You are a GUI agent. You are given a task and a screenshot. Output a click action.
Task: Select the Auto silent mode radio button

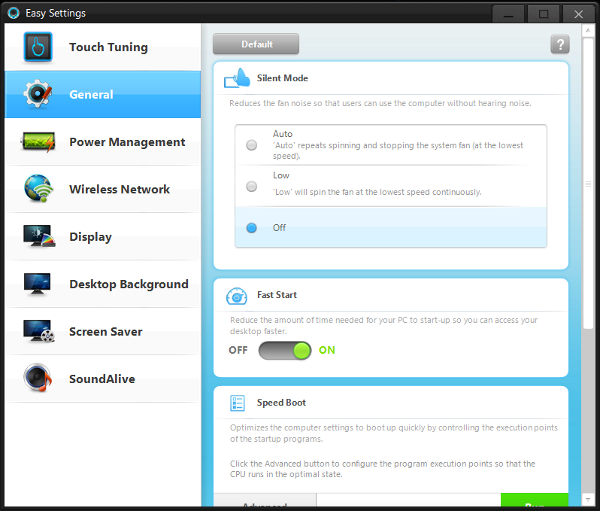251,145
